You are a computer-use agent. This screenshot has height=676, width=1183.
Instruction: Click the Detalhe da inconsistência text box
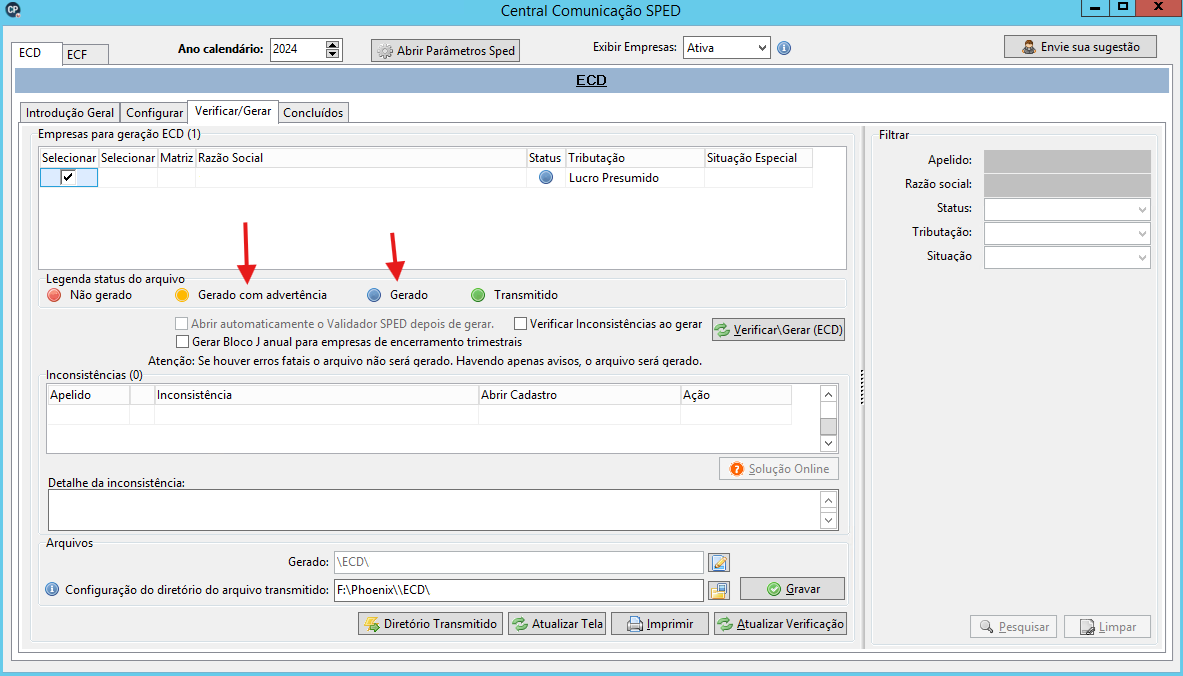click(x=434, y=510)
